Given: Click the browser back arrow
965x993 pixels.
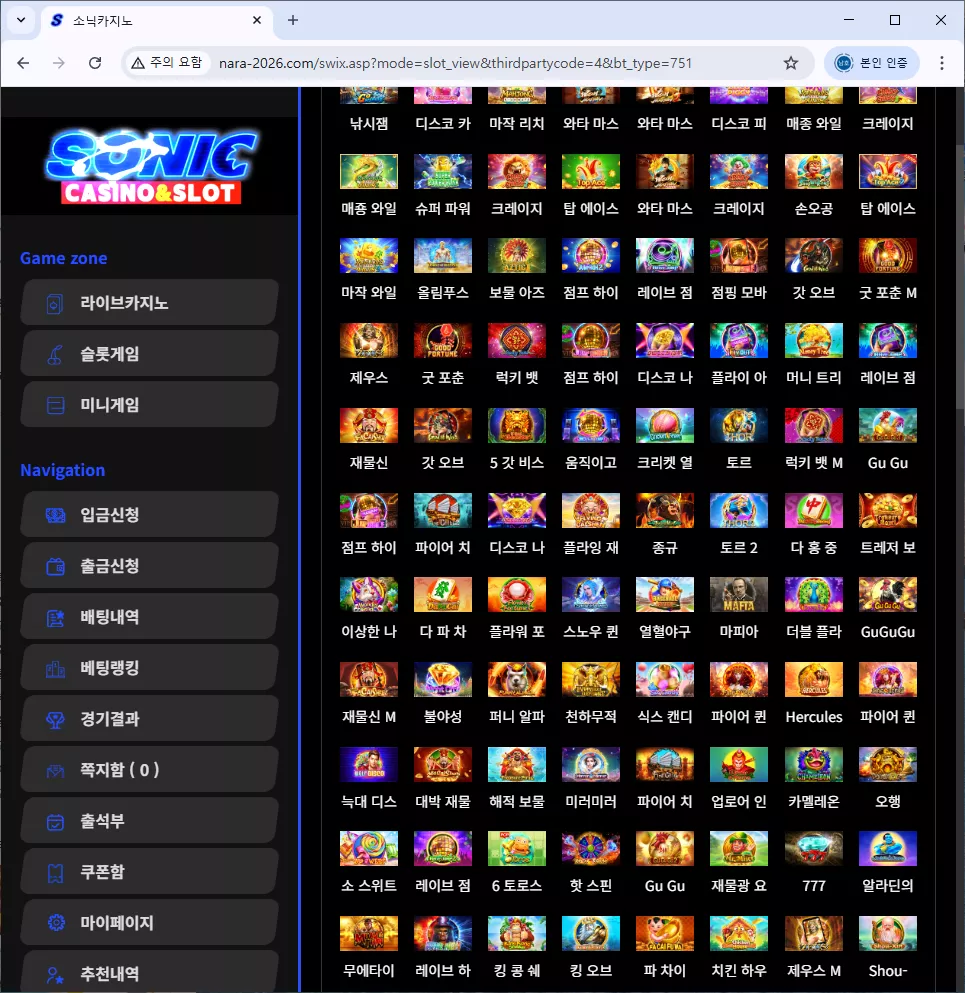Looking at the screenshot, I should click(x=23, y=63).
